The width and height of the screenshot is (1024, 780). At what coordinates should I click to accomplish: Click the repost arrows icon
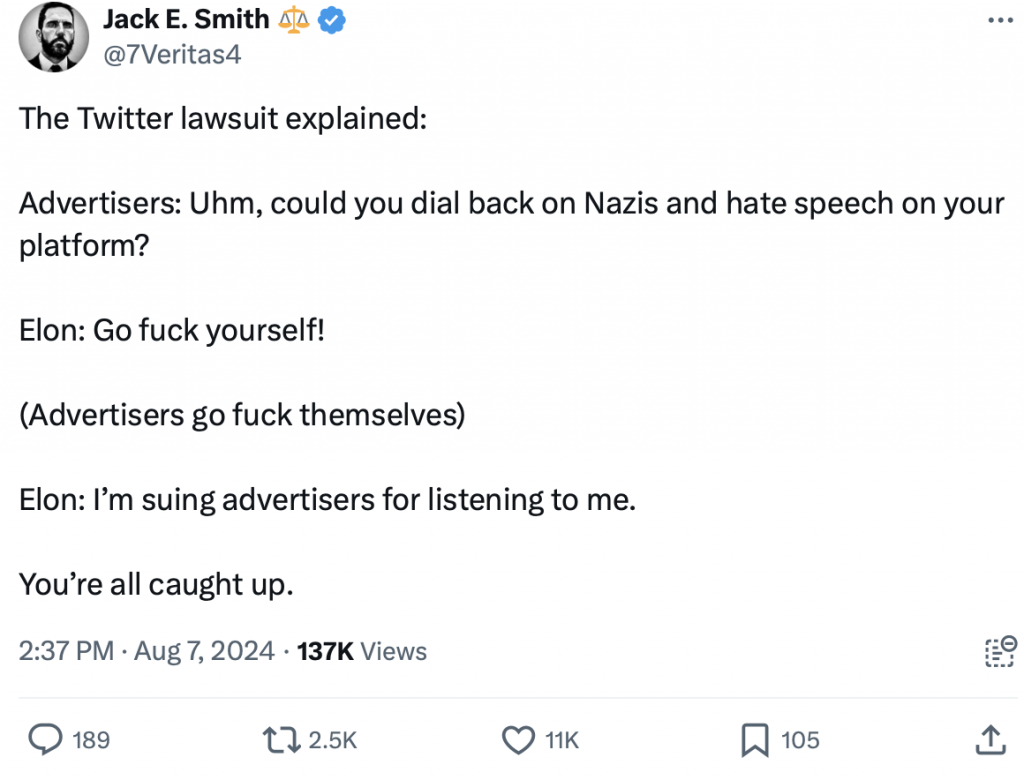click(279, 740)
